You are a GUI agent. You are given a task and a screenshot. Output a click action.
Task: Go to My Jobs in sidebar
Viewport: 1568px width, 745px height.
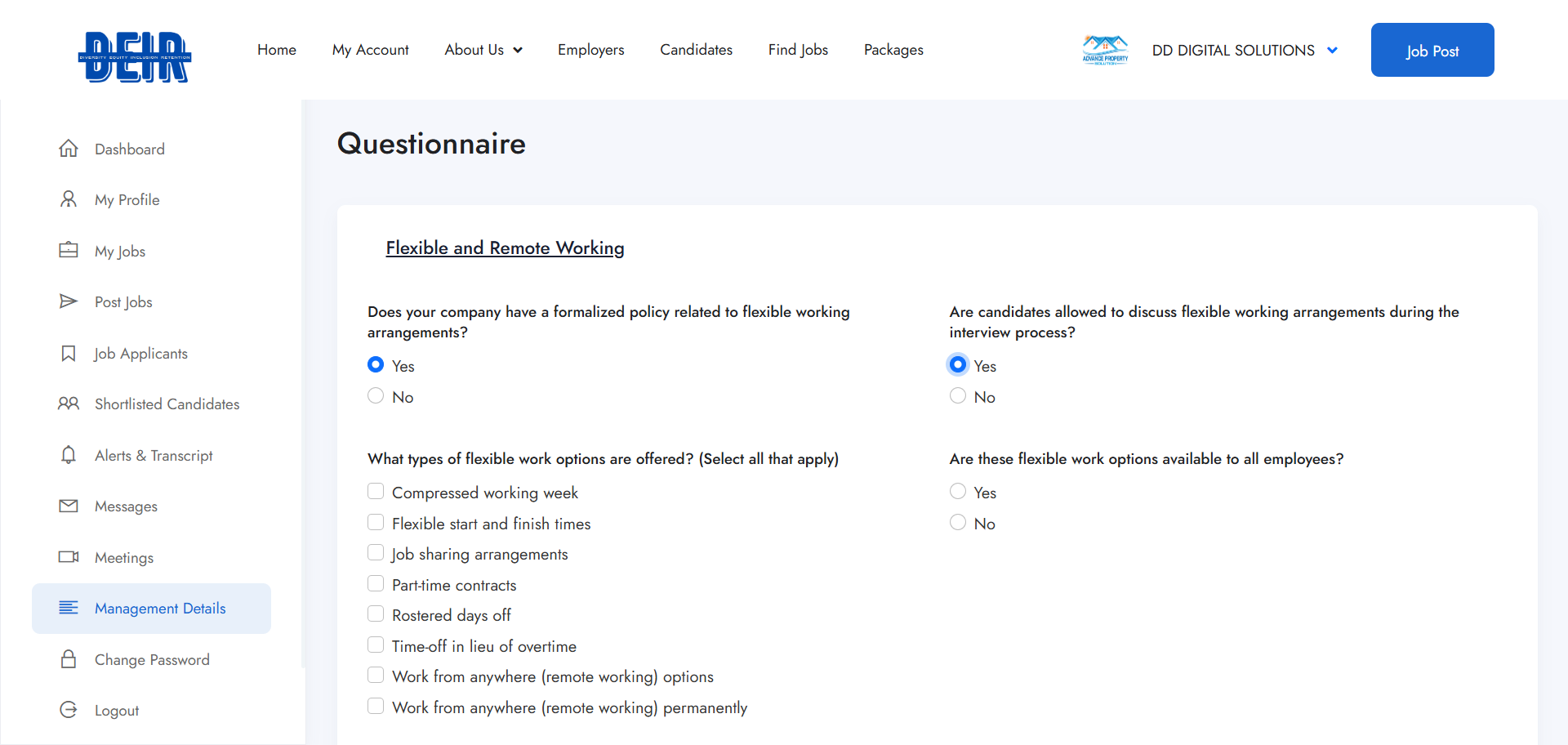[x=120, y=252]
